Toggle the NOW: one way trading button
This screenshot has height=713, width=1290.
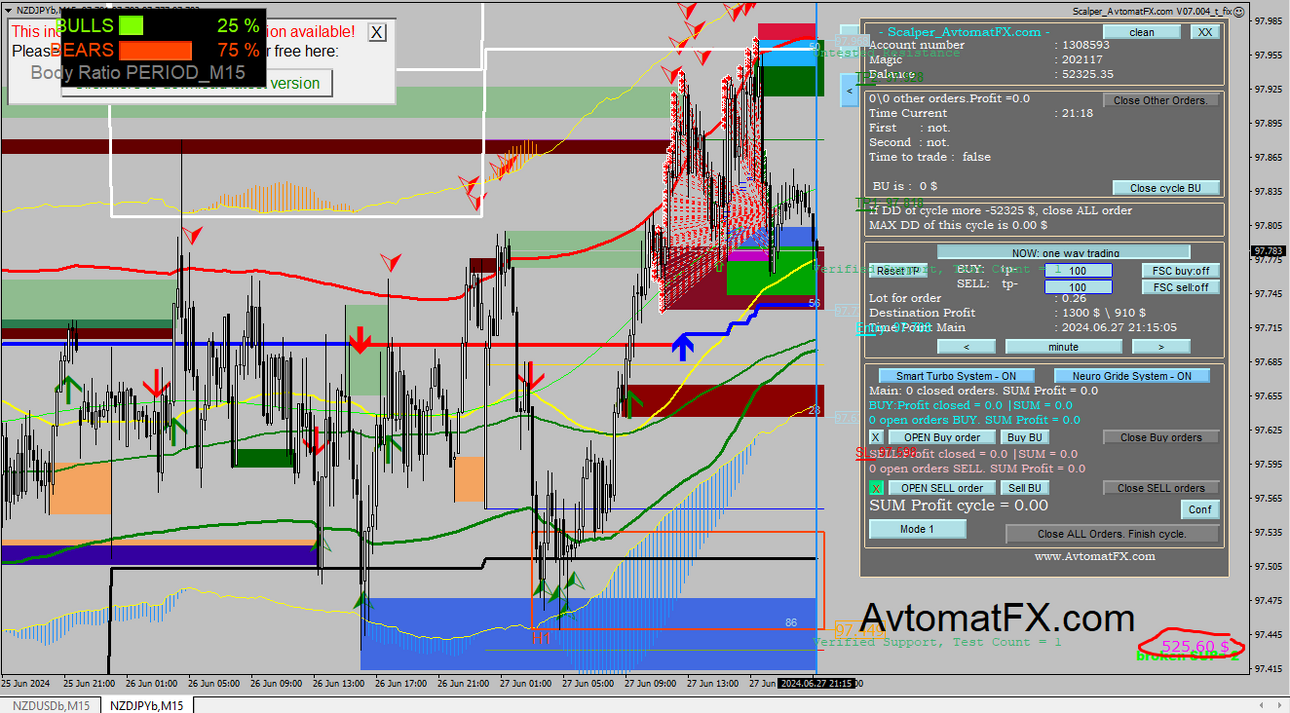pos(1064,253)
